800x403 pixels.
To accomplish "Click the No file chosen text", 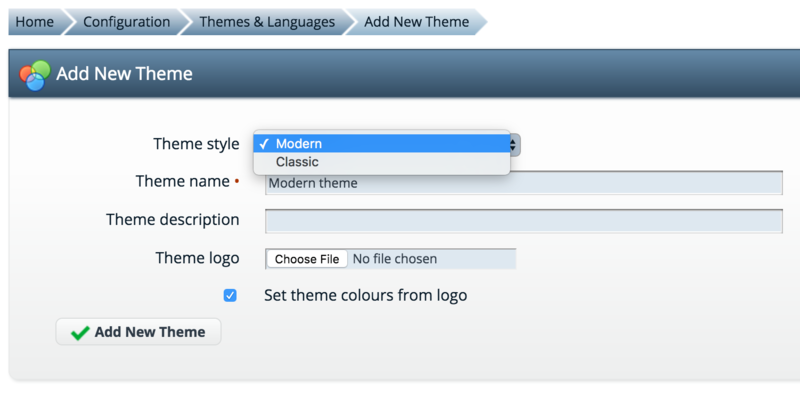I will click(395, 259).
